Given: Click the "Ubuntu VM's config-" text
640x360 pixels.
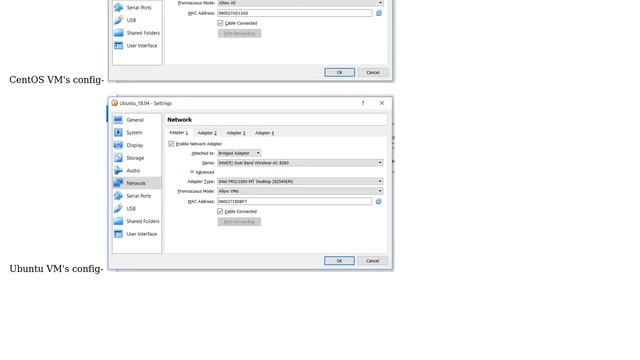Looking at the screenshot, I should point(56,269).
